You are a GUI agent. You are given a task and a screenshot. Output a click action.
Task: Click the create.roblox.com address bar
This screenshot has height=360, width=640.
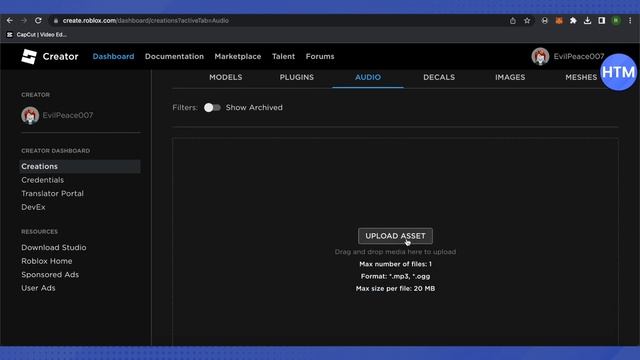pyautogui.click(x=278, y=20)
